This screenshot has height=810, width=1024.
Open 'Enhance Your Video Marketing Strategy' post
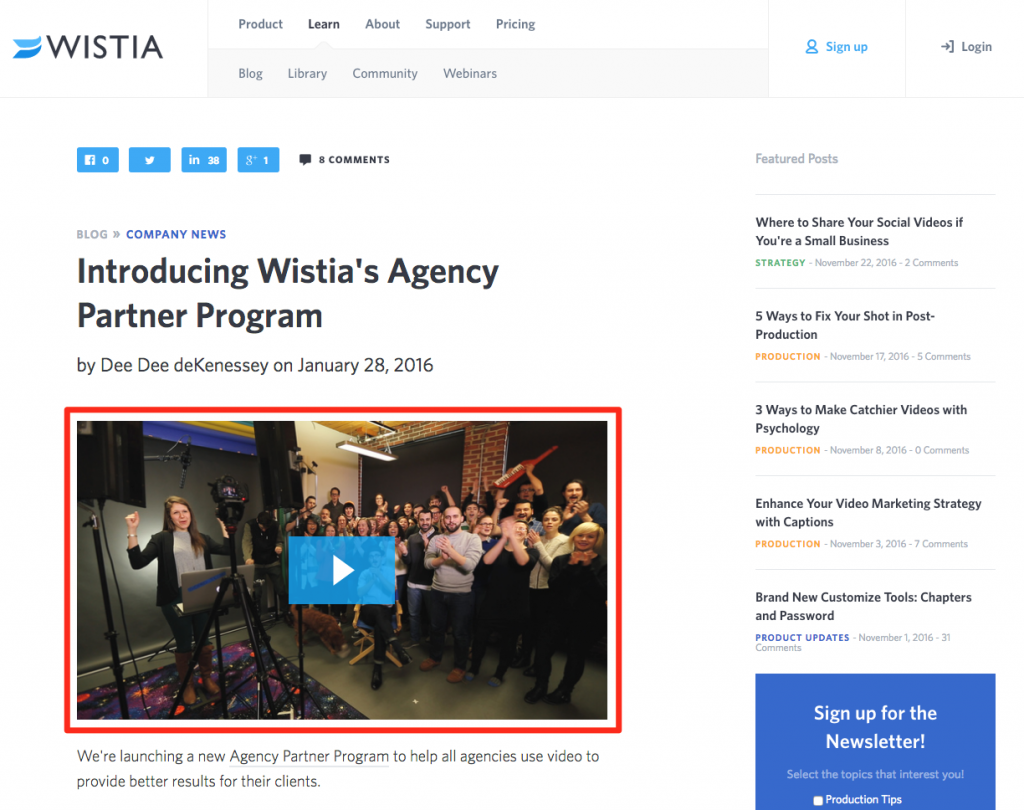click(x=869, y=513)
